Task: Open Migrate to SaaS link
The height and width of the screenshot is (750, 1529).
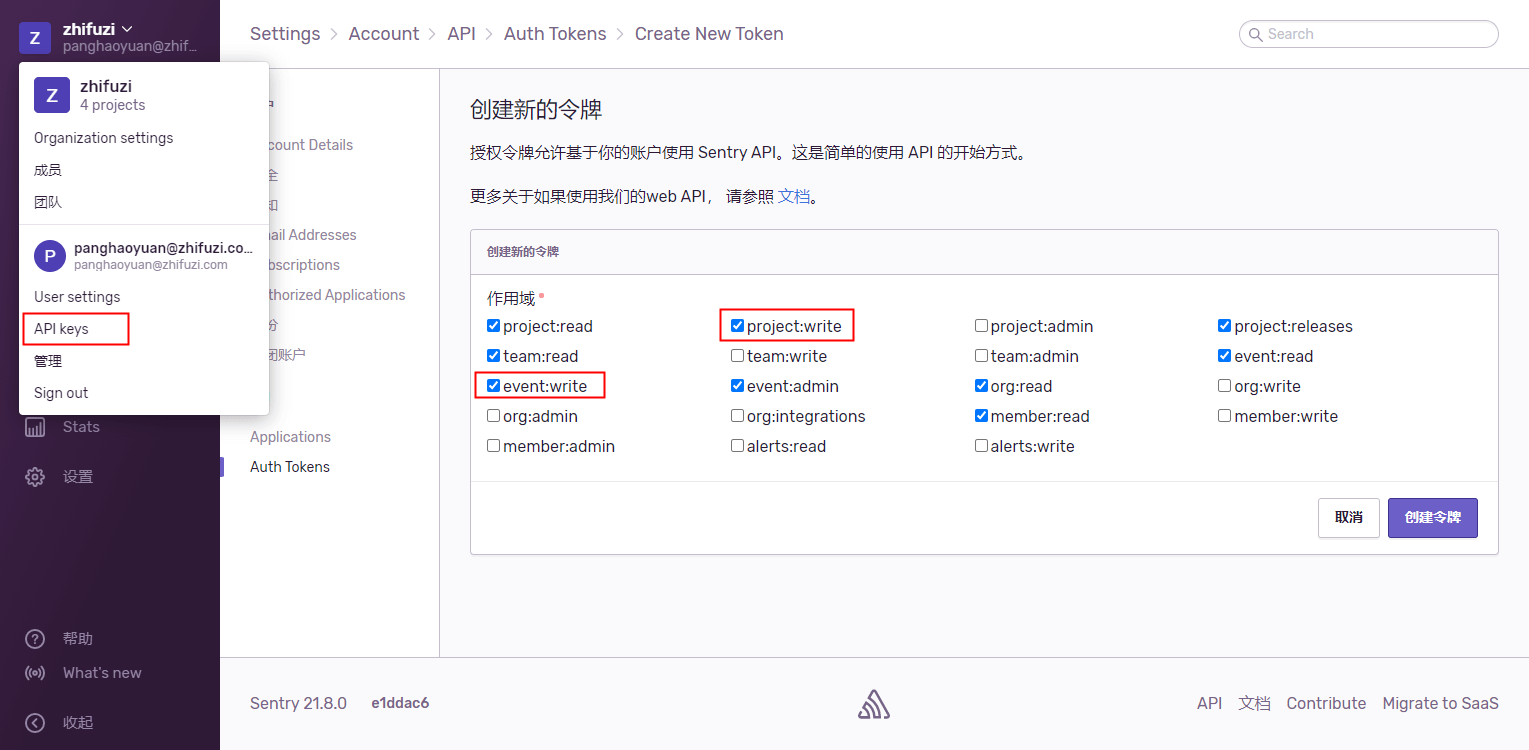Action: point(1440,704)
